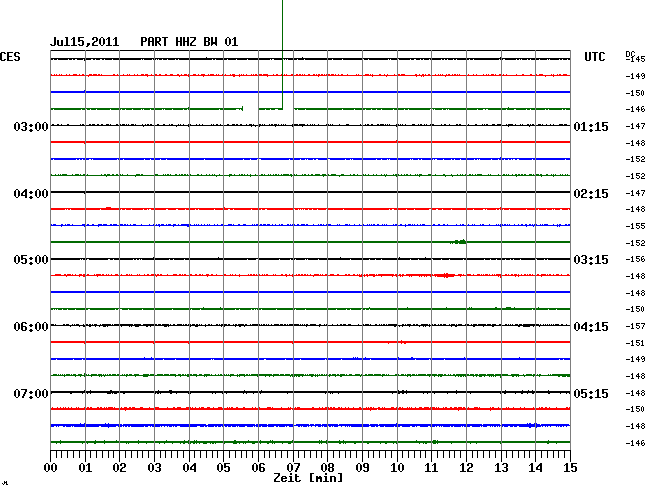This screenshot has width=650, height=494.
Task: Click the DC offset value -151
Action: coord(636,342)
